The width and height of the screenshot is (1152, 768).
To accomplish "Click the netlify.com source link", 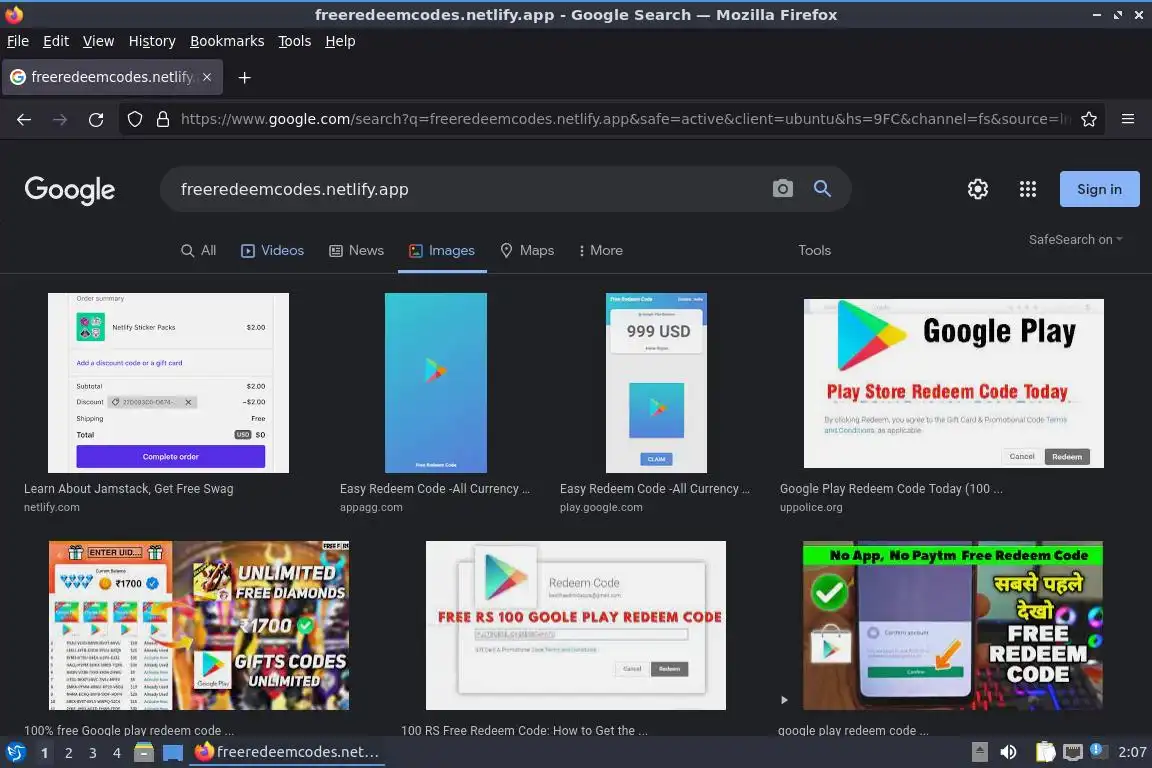I will click(x=51, y=507).
